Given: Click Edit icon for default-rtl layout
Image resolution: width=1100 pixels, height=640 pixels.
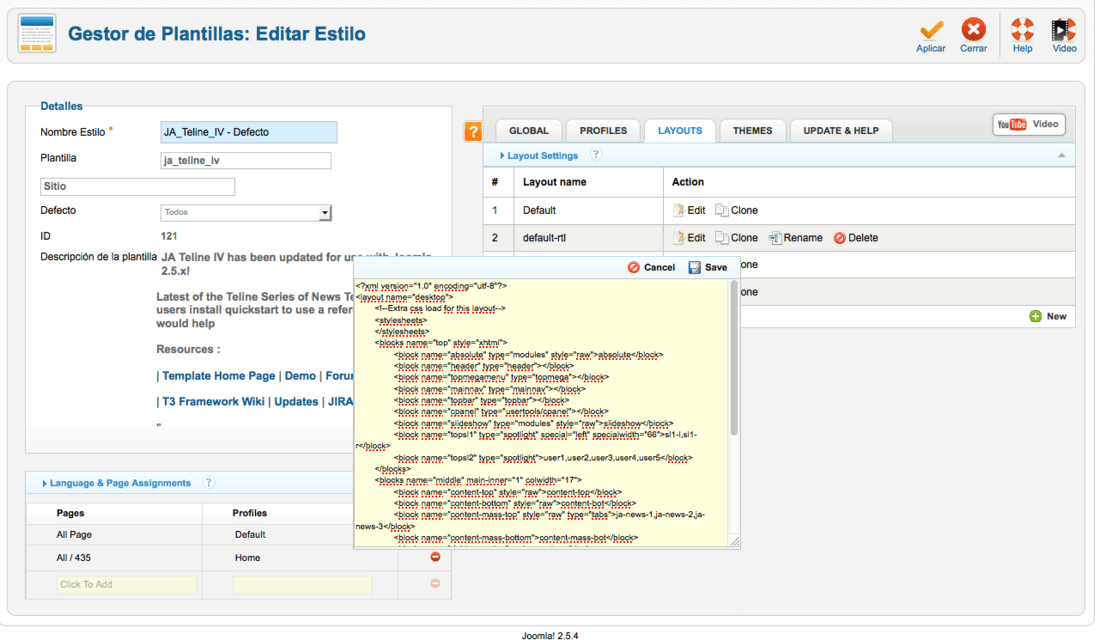Looking at the screenshot, I should pos(679,238).
